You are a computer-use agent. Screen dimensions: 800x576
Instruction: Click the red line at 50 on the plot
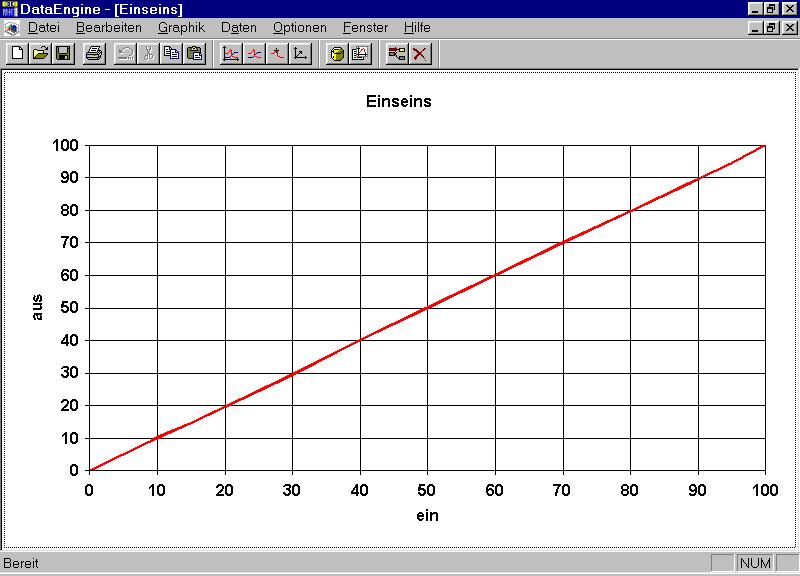point(427,307)
